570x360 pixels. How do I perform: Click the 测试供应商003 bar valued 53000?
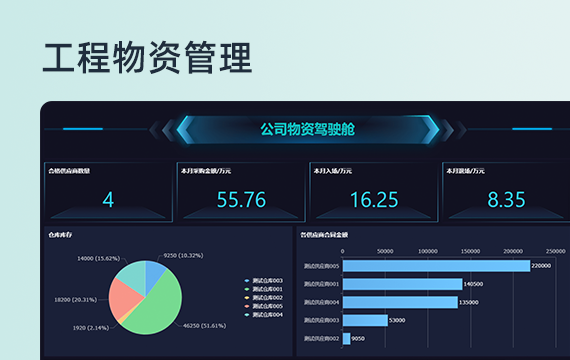coord(365,320)
